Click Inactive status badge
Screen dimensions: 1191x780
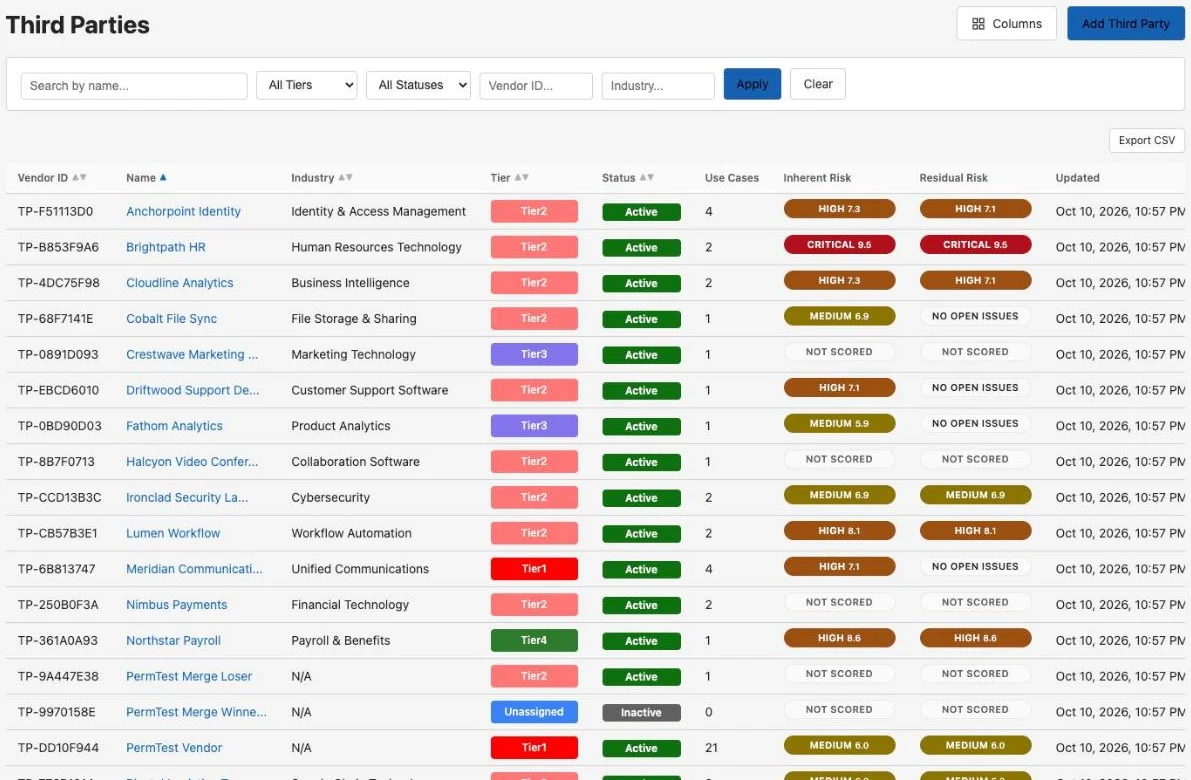click(x=641, y=712)
